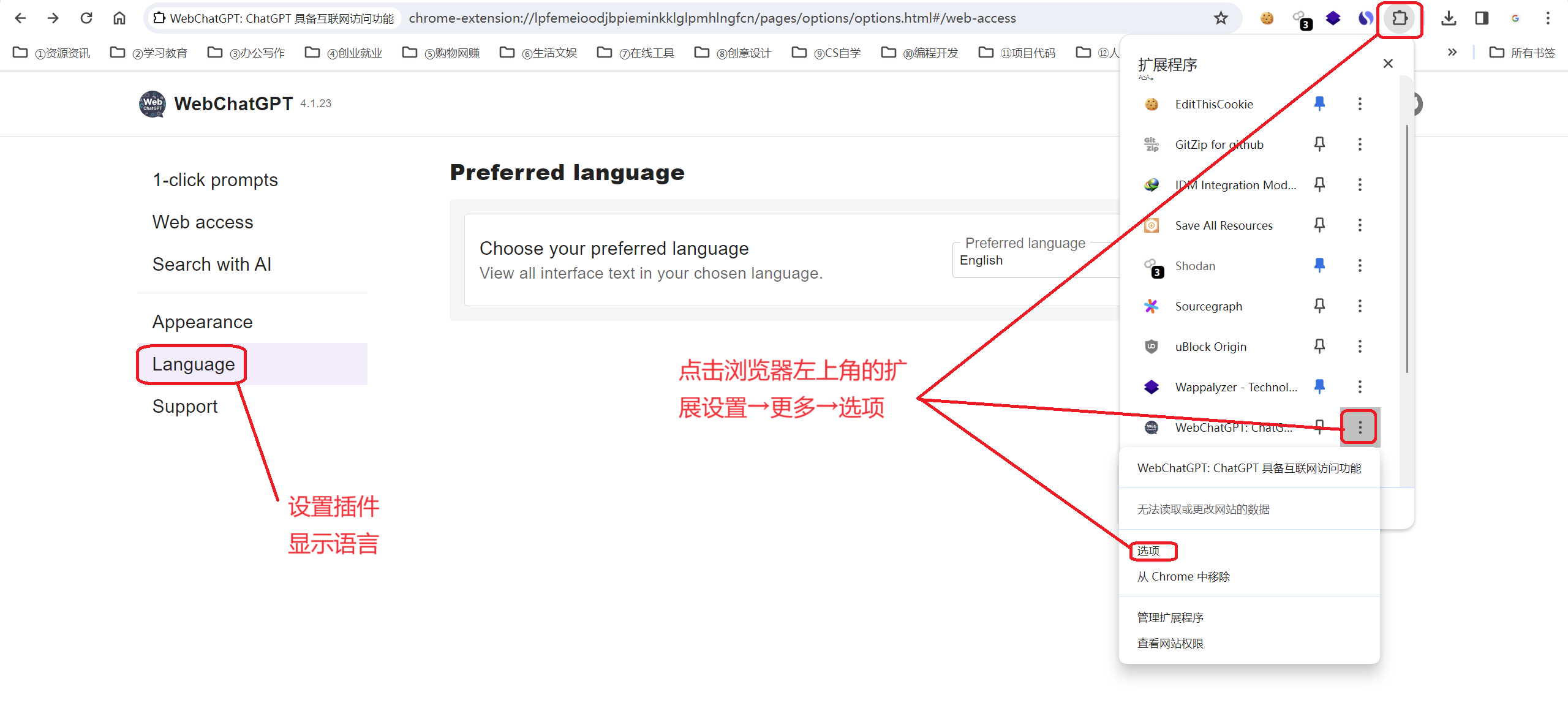The image size is (1568, 711).
Task: Click WebChatGPT title in context menu
Action: (x=1249, y=468)
